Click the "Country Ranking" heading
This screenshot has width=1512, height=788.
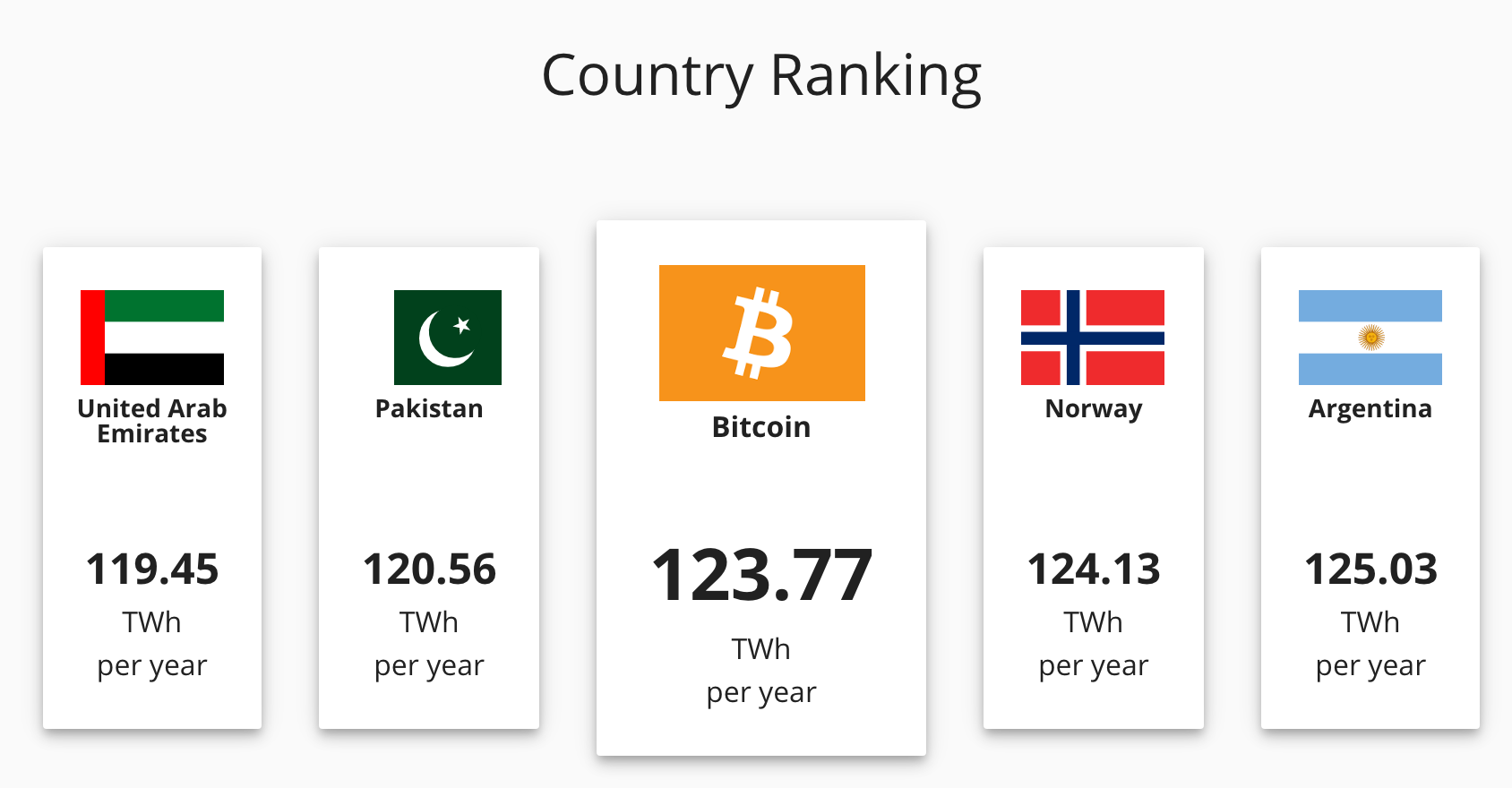pos(761,75)
